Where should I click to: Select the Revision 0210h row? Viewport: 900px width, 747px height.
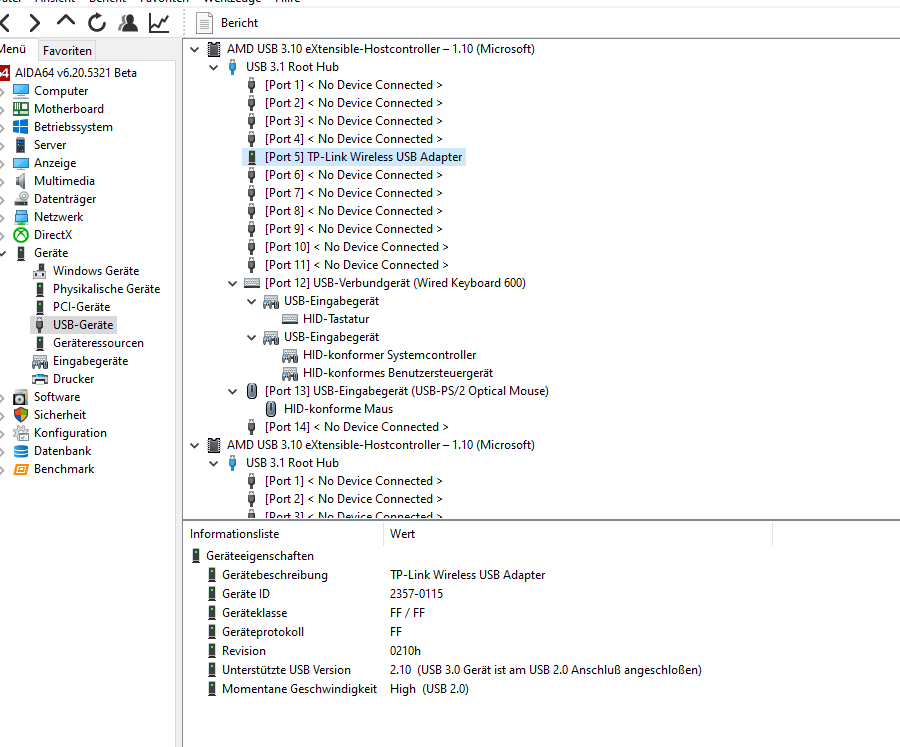click(x=321, y=651)
